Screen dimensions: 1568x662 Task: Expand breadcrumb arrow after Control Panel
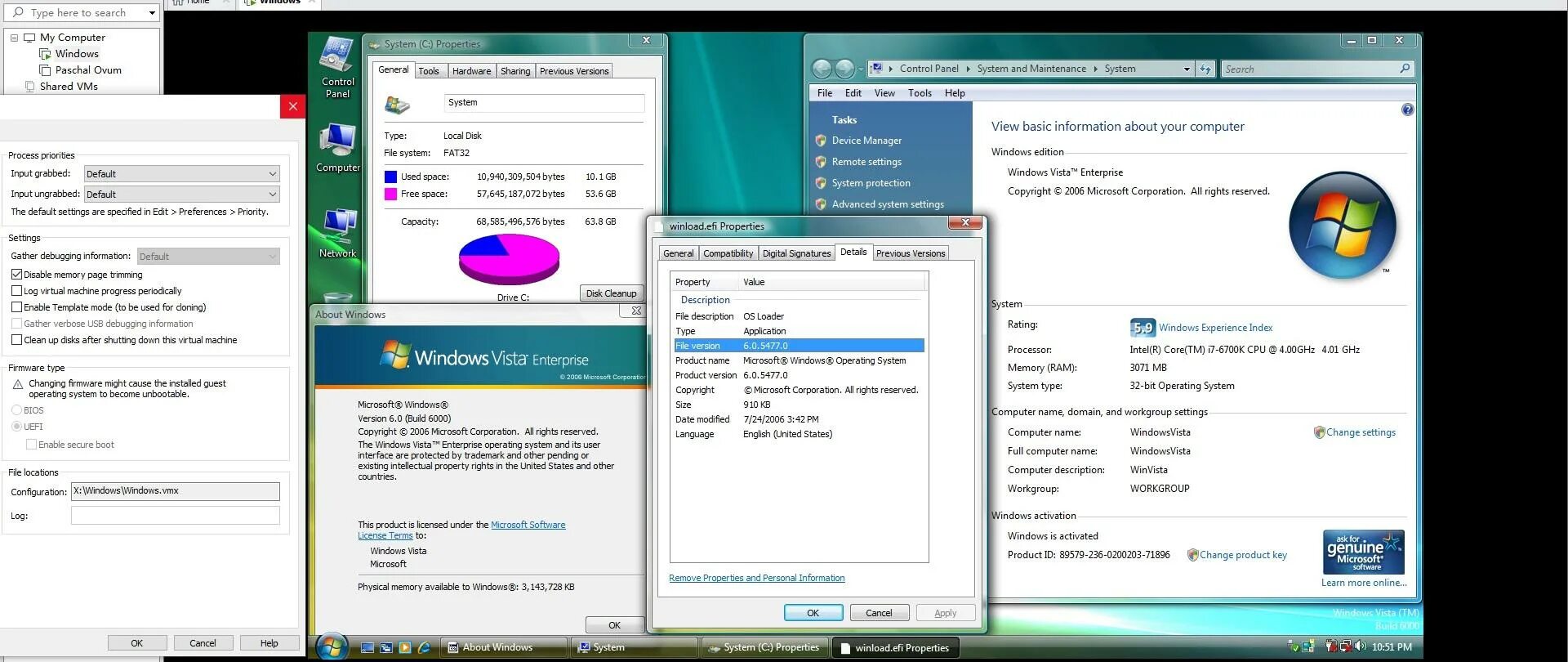pyautogui.click(x=968, y=69)
